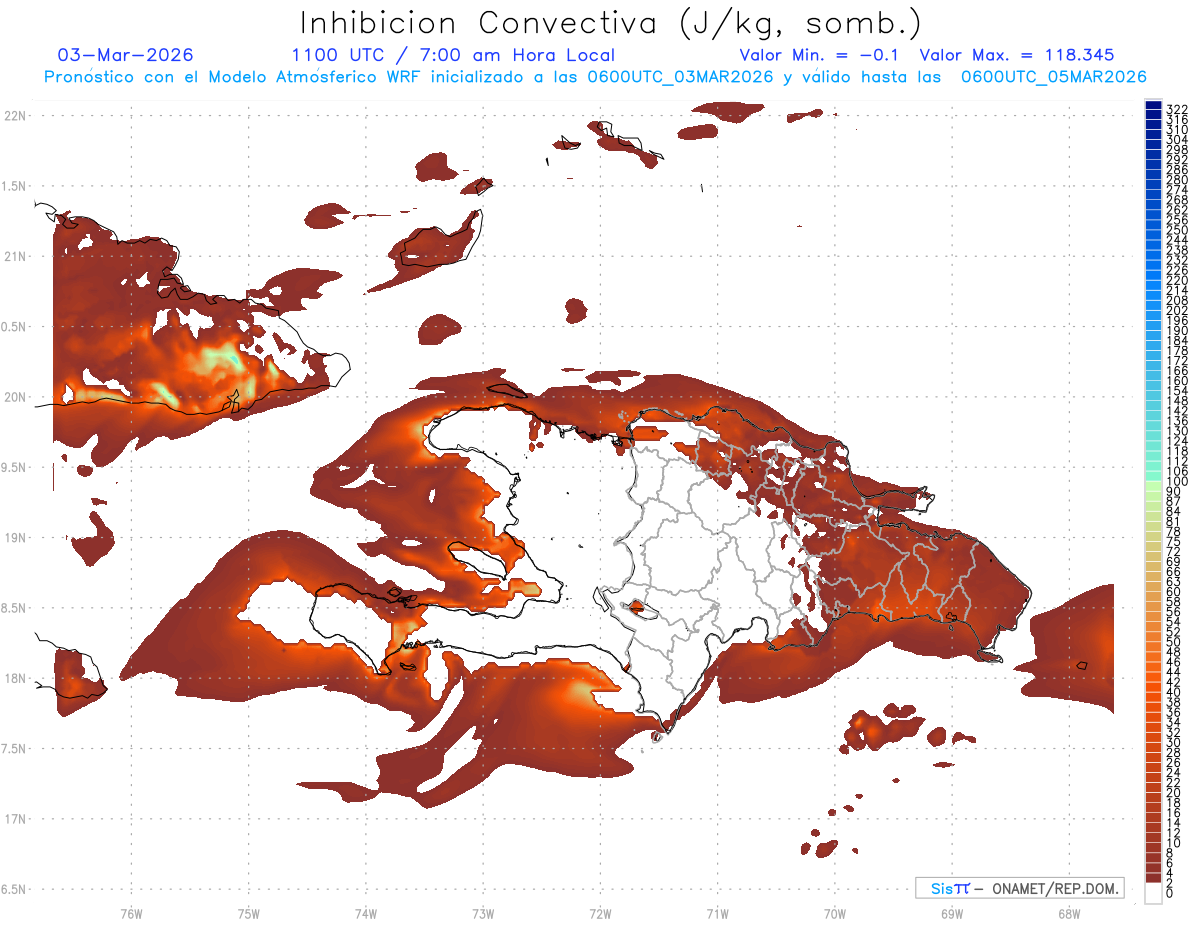The width and height of the screenshot is (1200, 927).
Task: Click the date '03-Mar-2026'
Action: pos(126,55)
